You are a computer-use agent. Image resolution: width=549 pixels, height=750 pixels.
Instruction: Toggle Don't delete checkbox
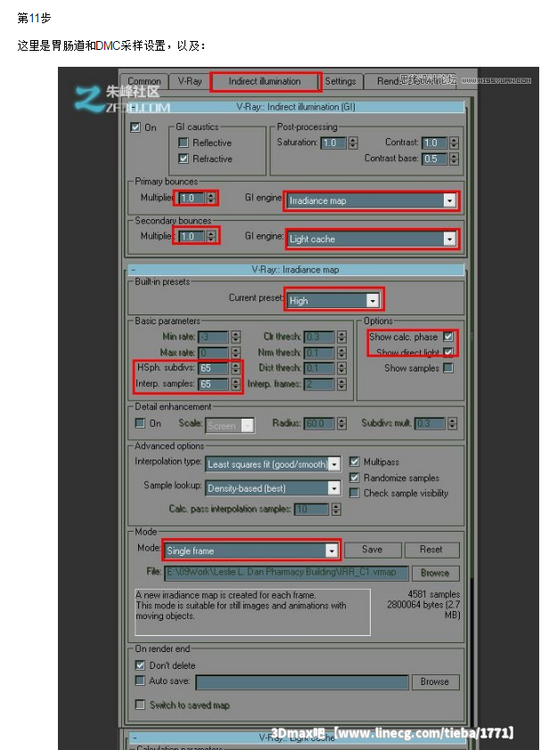click(x=140, y=665)
